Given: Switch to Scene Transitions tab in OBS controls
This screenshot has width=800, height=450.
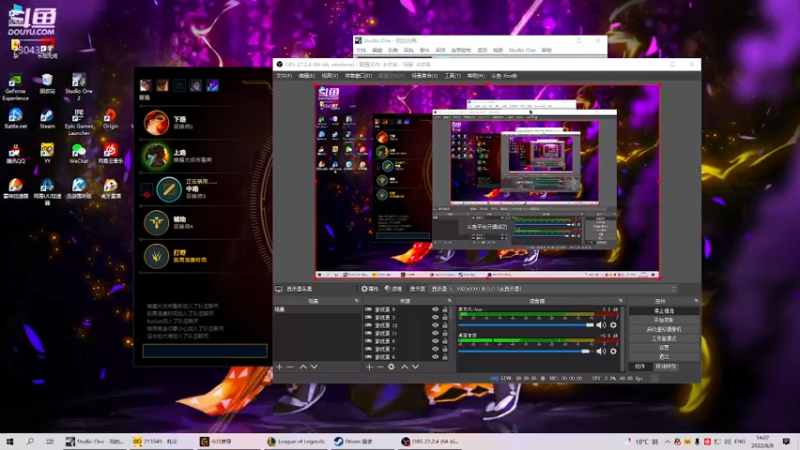Looking at the screenshot, I should 666,366.
